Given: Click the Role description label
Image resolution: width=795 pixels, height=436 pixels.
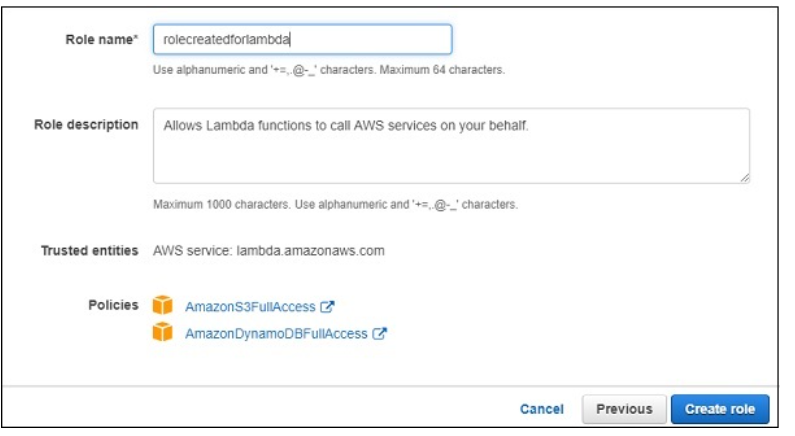Looking at the screenshot, I should point(87,125).
